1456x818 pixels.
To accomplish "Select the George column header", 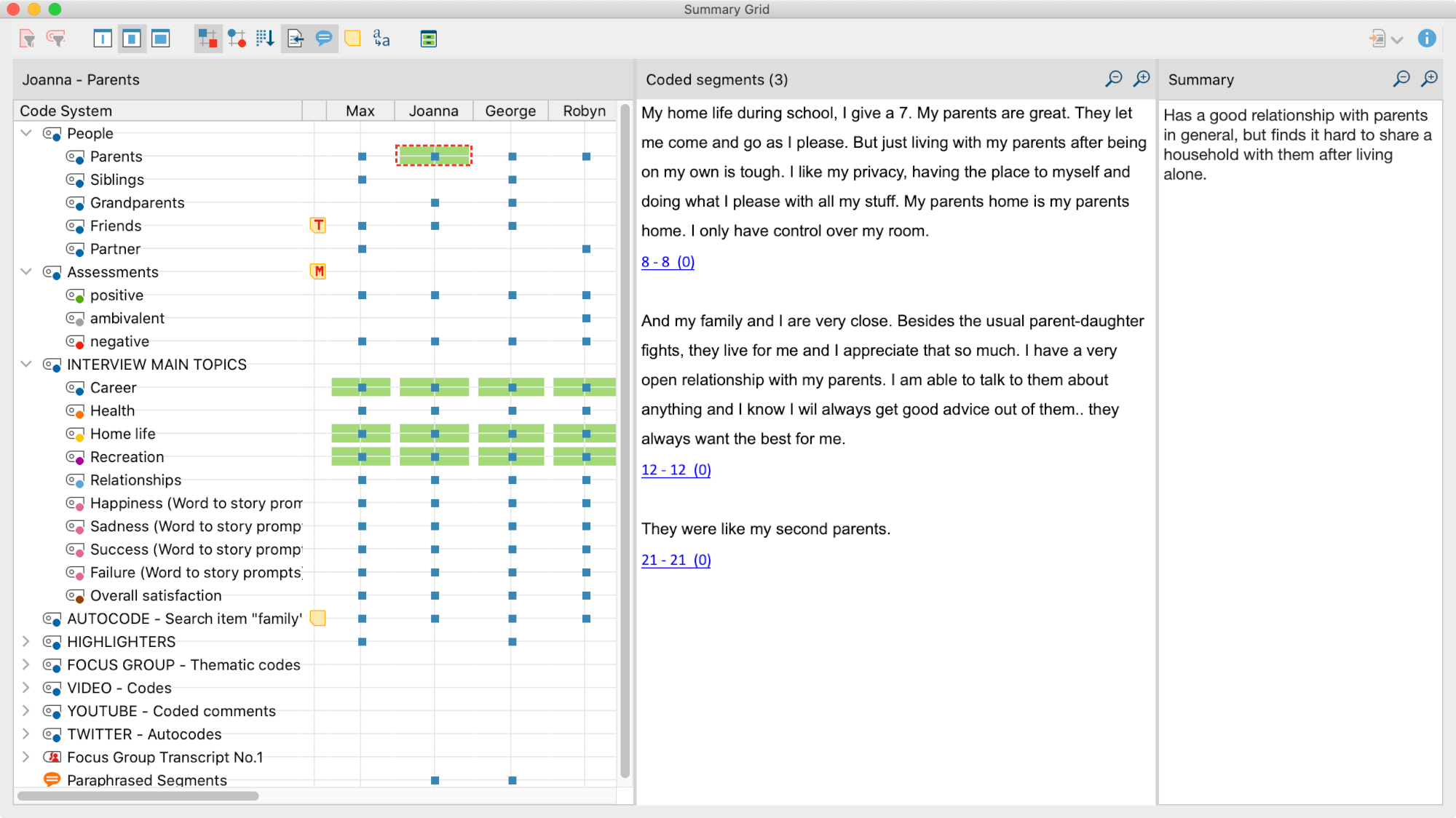I will [x=510, y=111].
